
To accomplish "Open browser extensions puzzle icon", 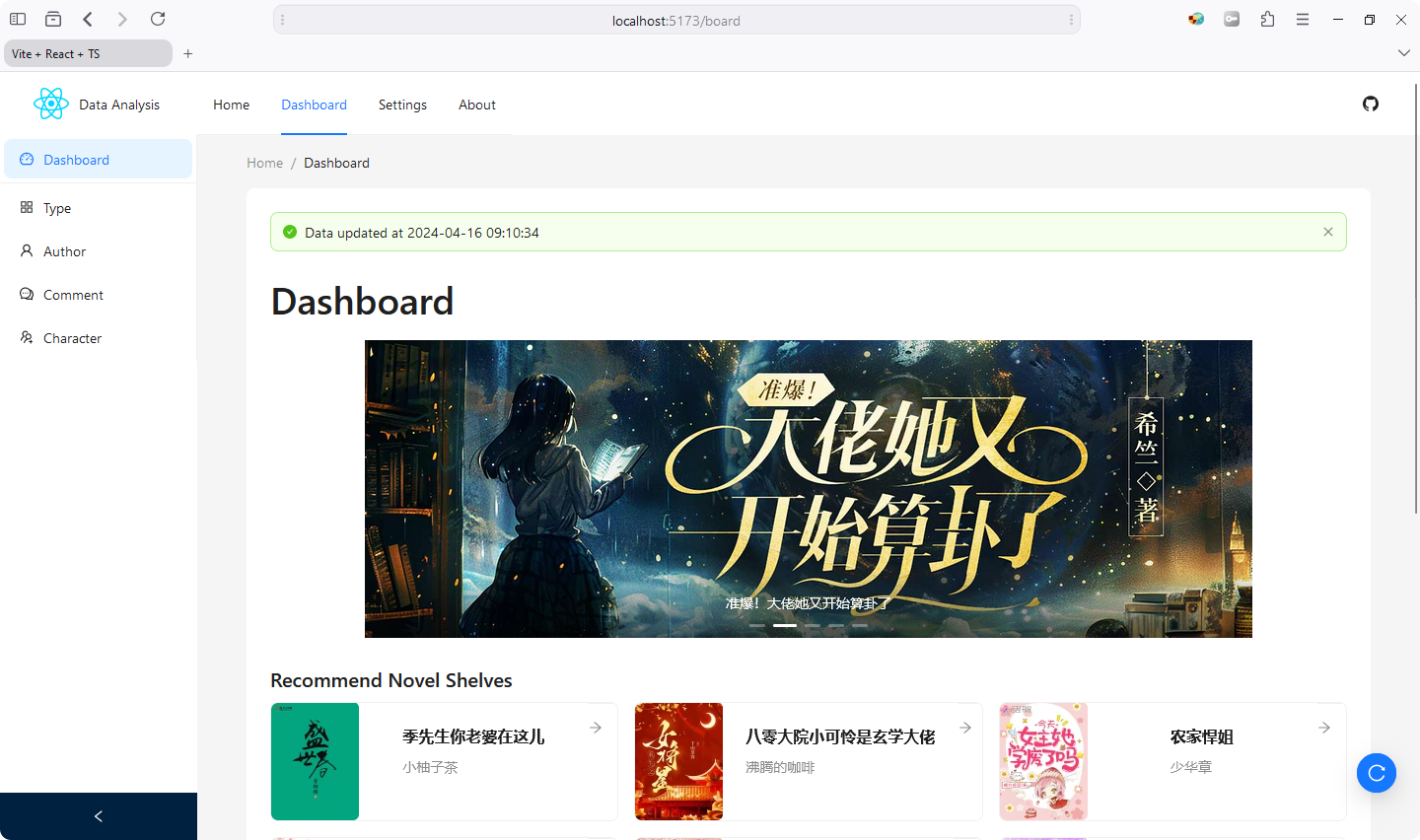I will point(1267,19).
